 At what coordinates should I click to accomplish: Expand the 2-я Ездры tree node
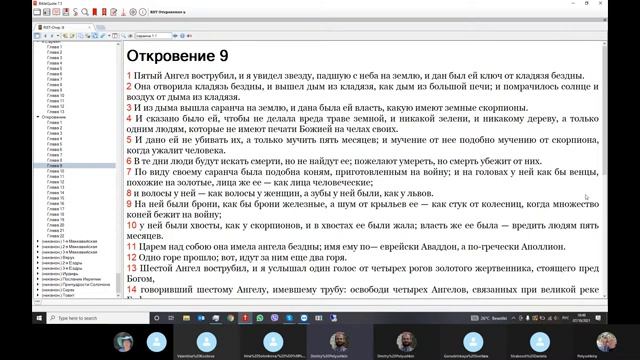[x=38, y=263]
